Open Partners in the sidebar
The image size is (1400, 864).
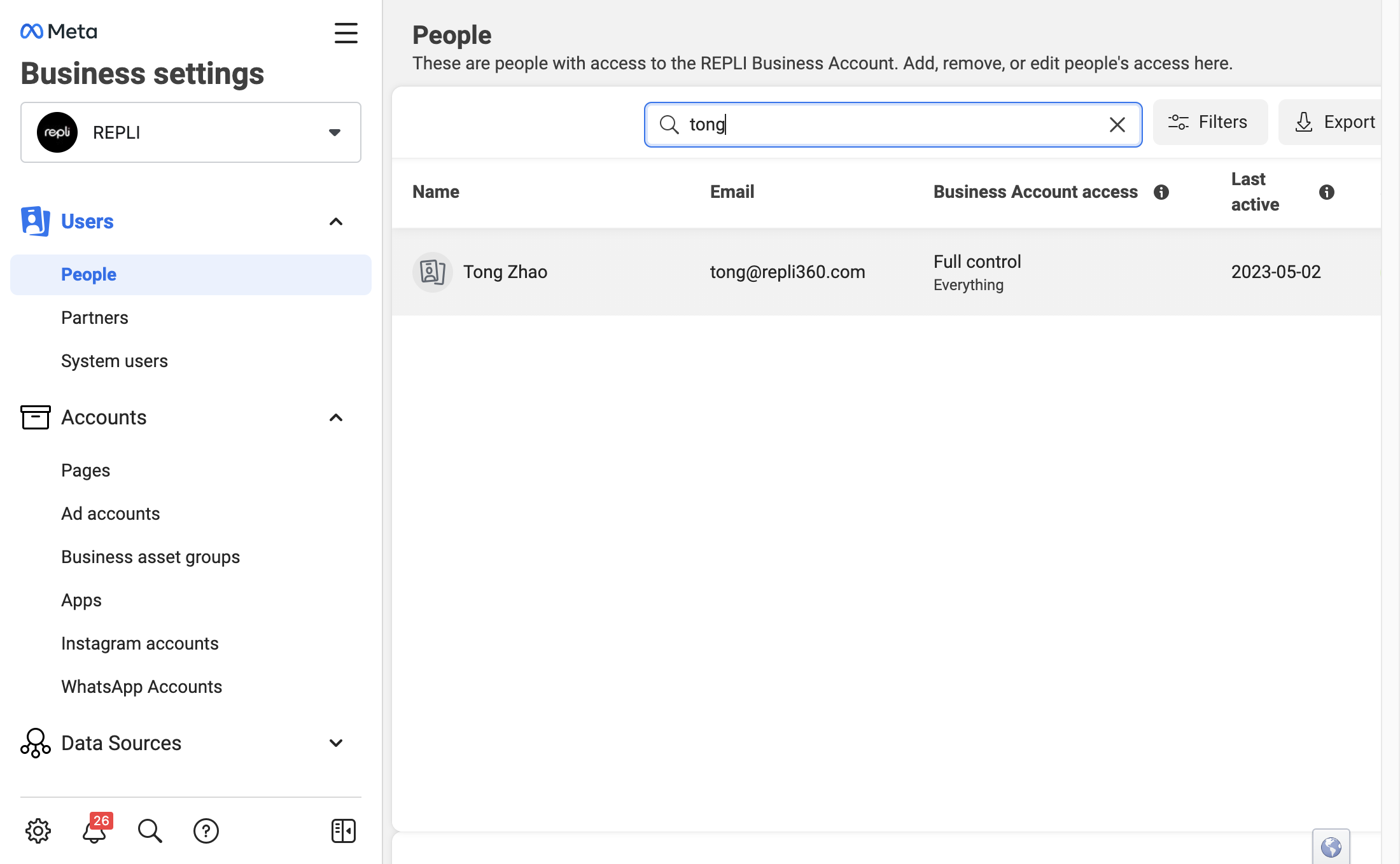coord(95,317)
